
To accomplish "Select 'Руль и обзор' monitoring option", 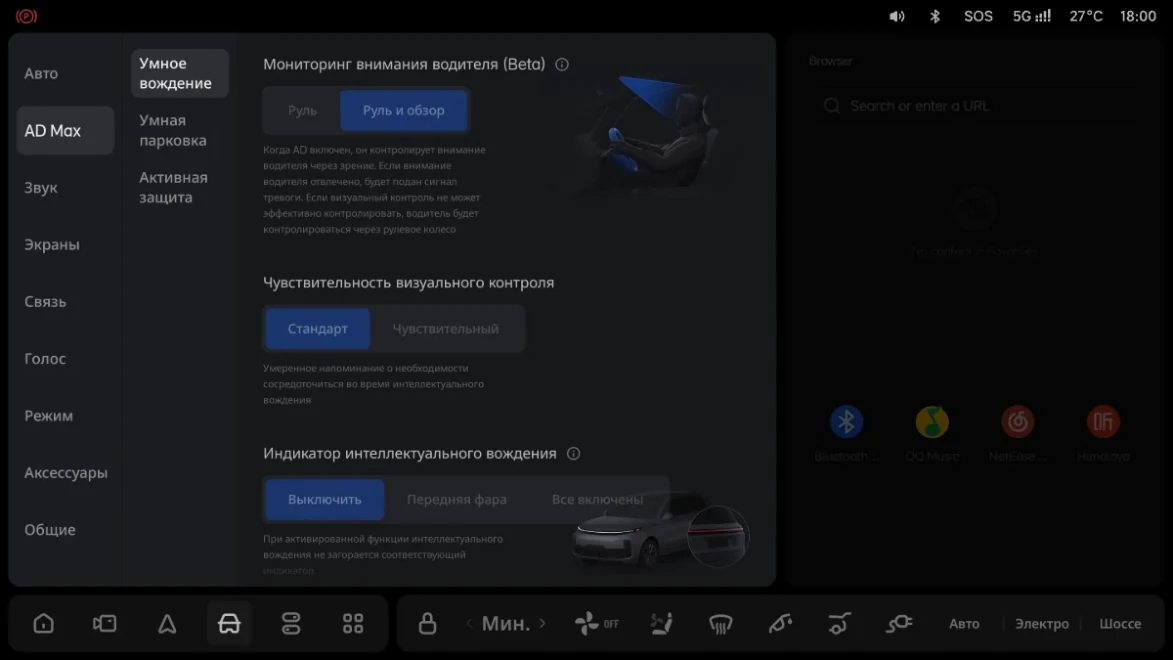I will [x=404, y=110].
